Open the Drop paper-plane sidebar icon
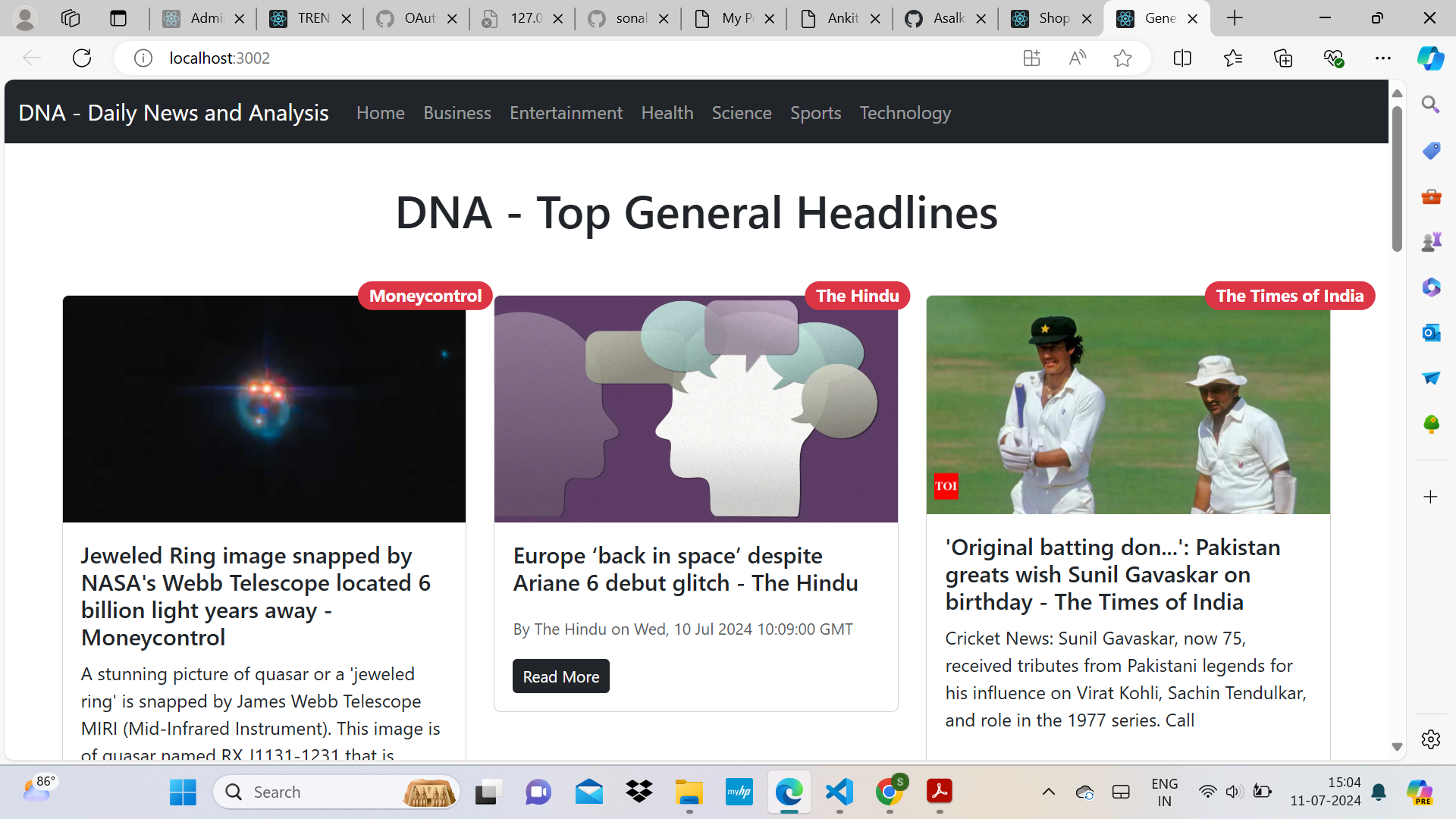The image size is (1456, 819). point(1431,378)
